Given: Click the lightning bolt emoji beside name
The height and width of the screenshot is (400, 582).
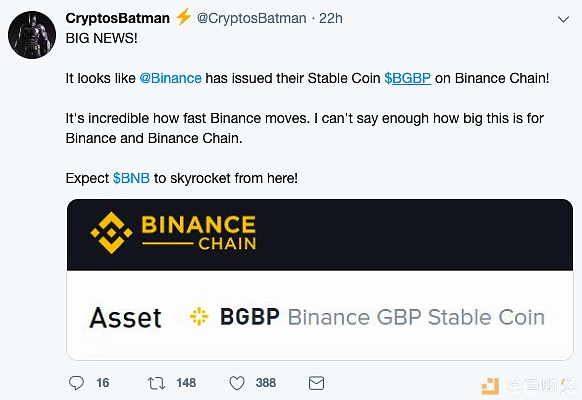Looking at the screenshot, I should [183, 17].
